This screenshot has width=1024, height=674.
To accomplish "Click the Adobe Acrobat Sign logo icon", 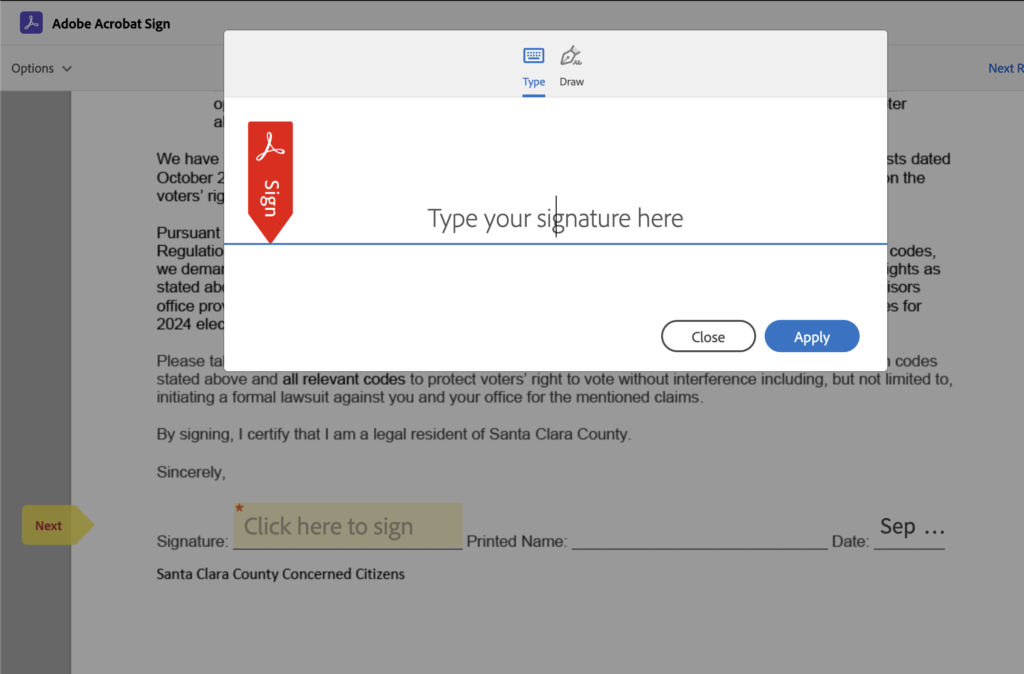I will point(31,23).
